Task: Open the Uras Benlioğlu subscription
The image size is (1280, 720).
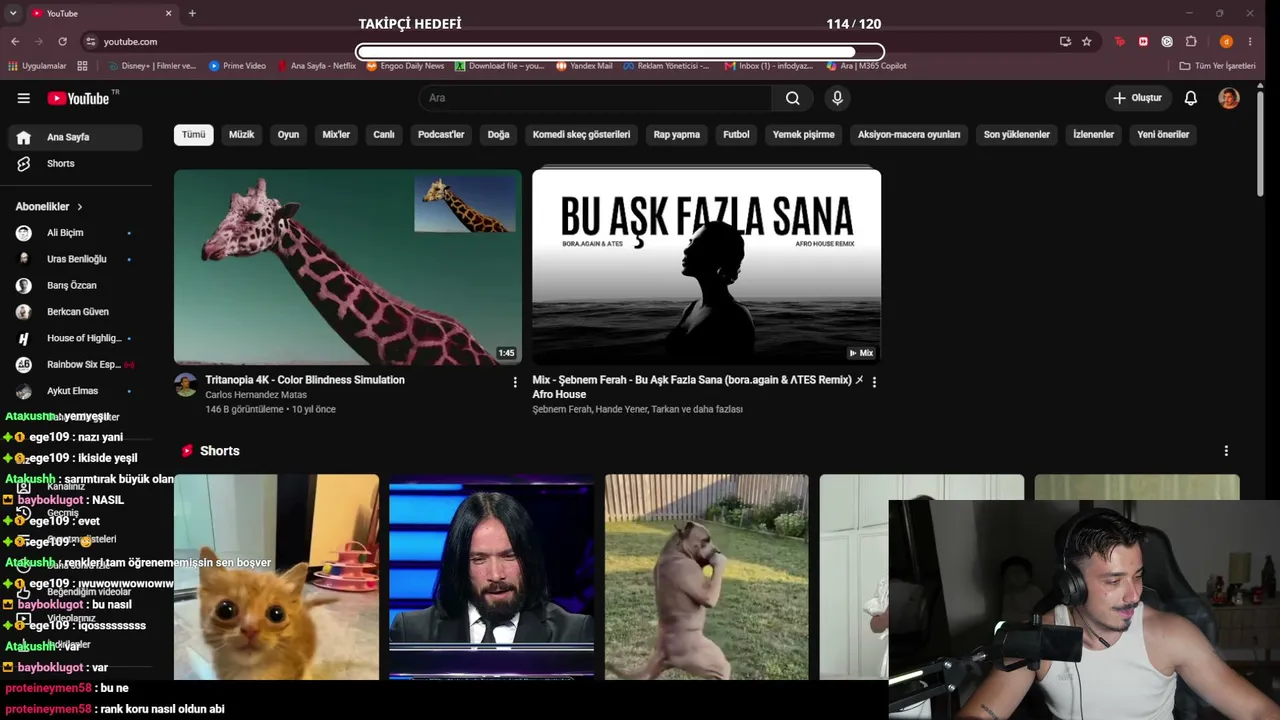Action: tap(75, 259)
